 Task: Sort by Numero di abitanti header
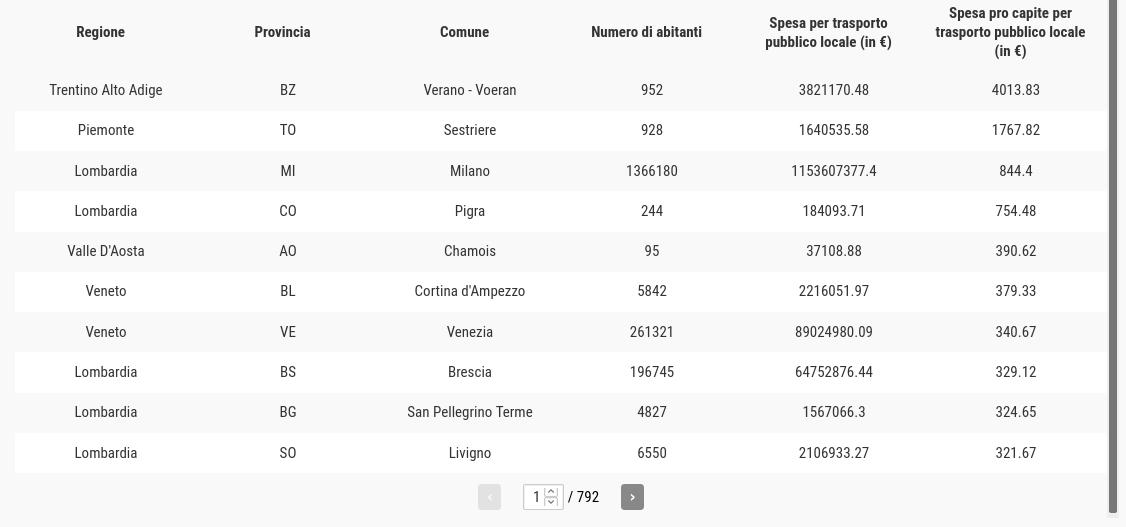[x=646, y=32]
